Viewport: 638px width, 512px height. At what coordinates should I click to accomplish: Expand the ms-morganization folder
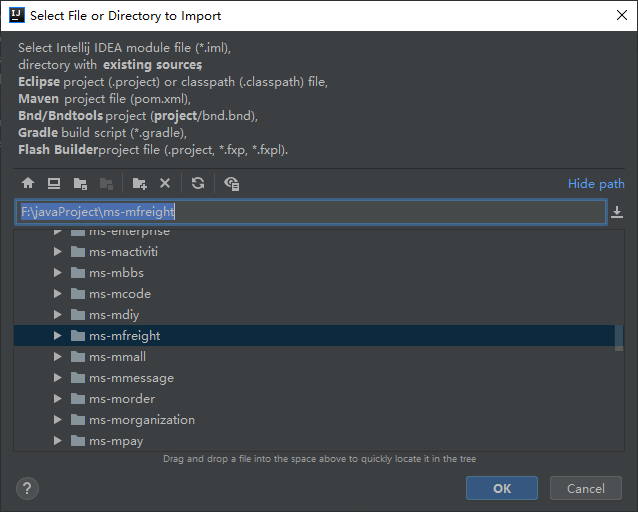(57, 420)
